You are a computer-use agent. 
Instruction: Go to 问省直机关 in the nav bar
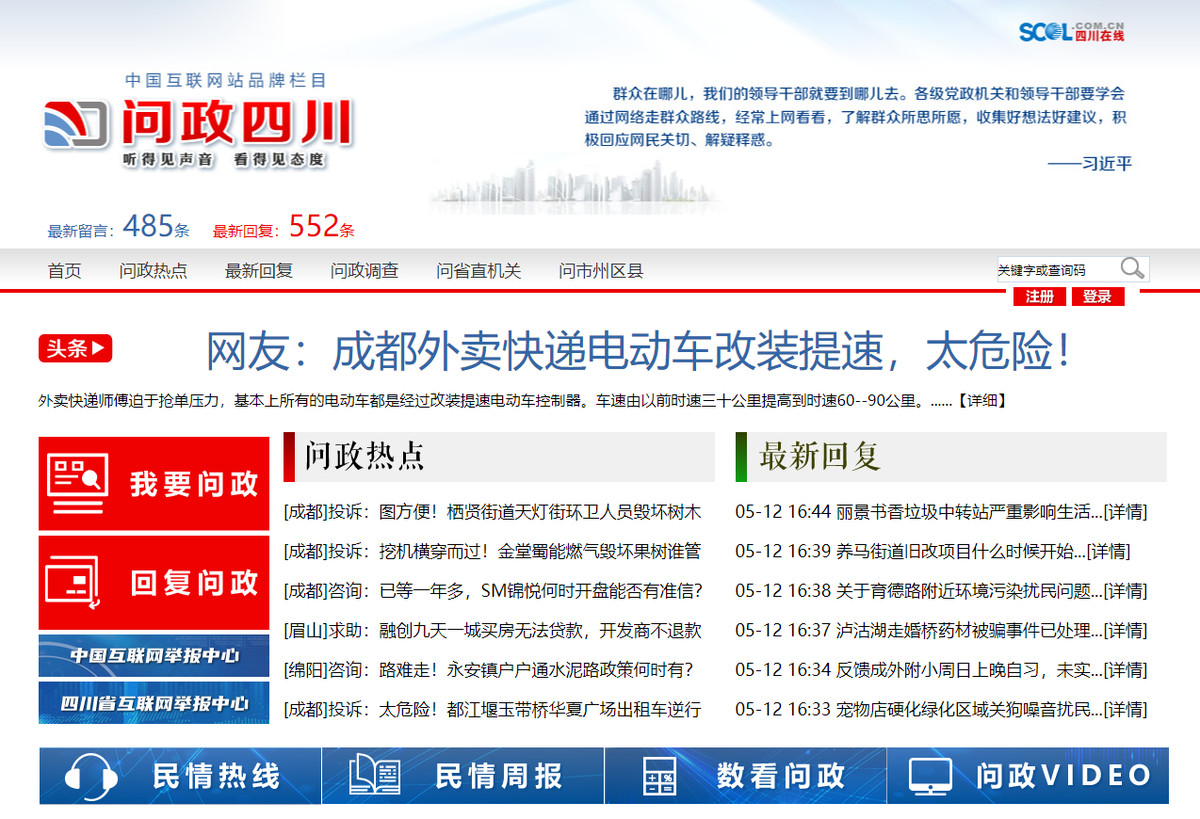click(x=479, y=271)
